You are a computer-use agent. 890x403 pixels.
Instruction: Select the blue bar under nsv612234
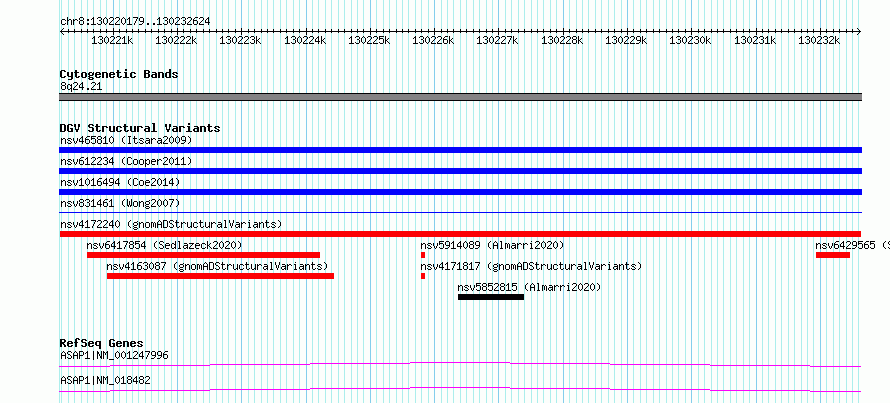(460, 171)
